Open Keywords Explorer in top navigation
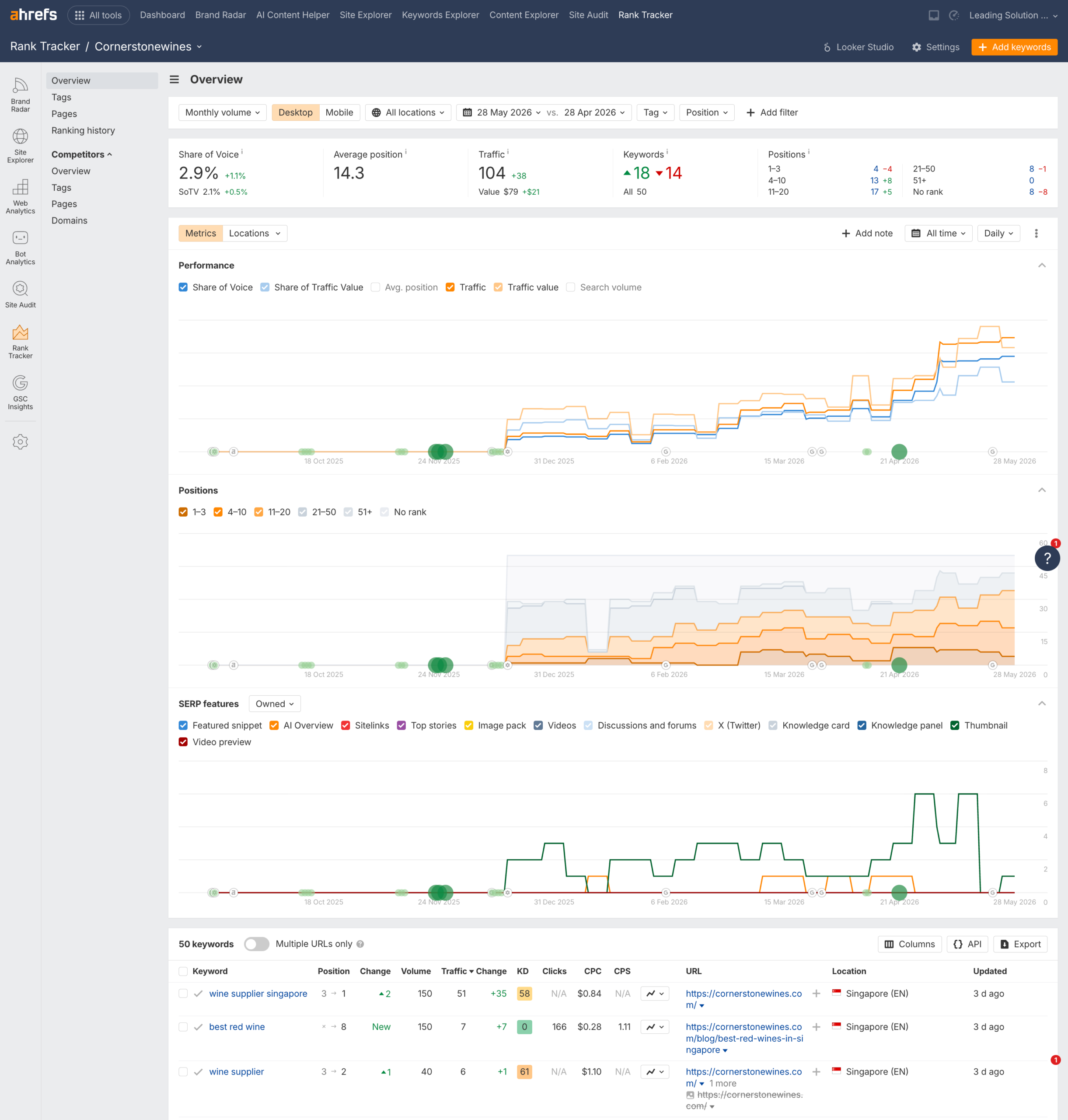 coord(441,15)
